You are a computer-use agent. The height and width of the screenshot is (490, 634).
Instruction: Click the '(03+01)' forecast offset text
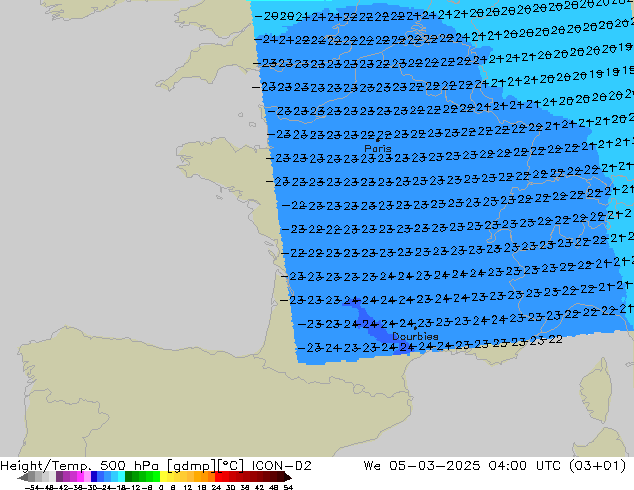click(597, 466)
